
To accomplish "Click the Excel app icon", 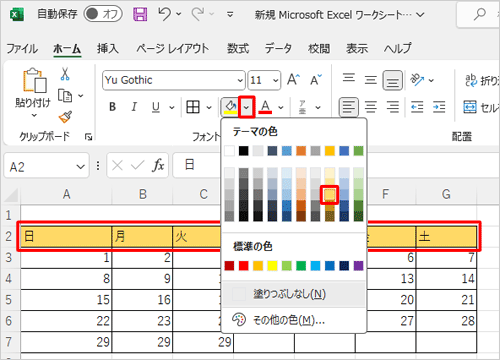I will point(17,15).
